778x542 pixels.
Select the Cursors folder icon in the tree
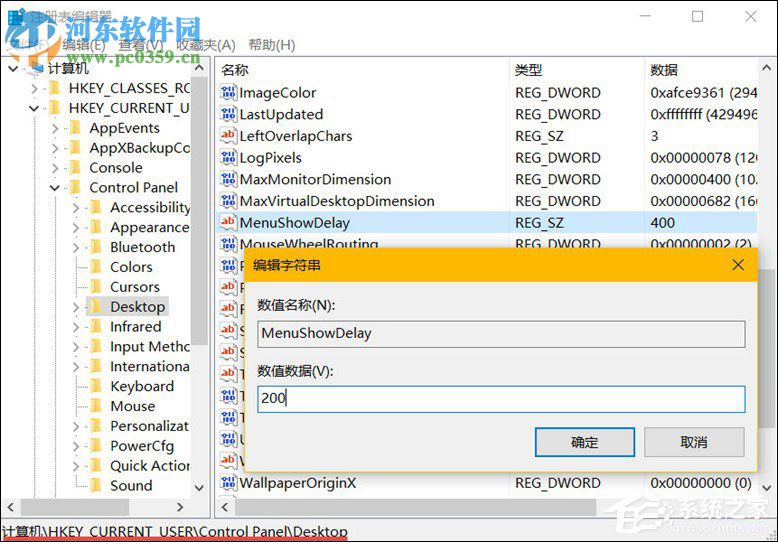[x=97, y=287]
